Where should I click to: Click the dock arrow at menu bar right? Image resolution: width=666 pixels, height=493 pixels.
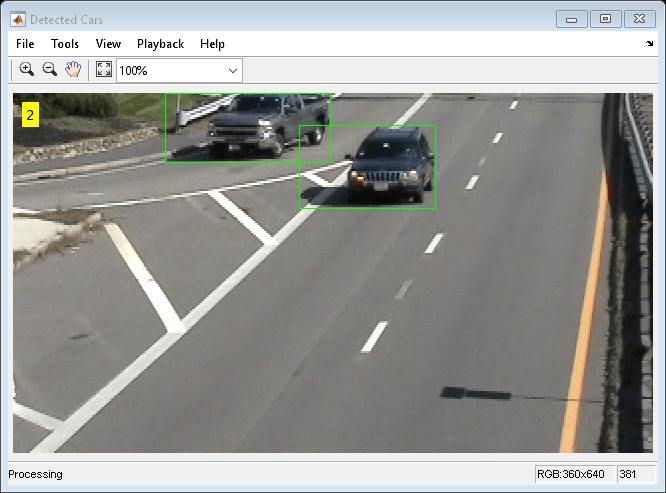pos(649,43)
